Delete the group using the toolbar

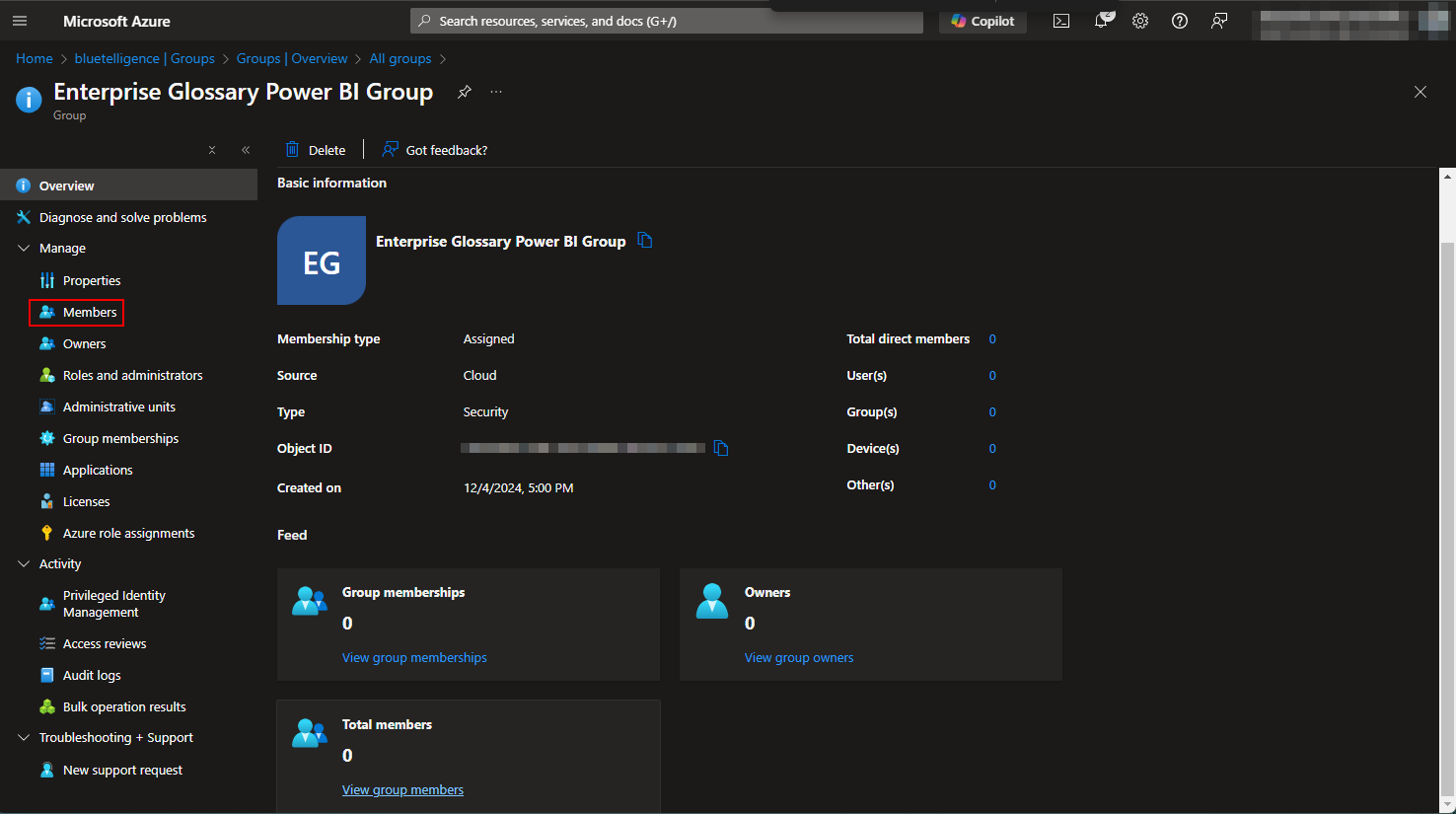point(316,150)
